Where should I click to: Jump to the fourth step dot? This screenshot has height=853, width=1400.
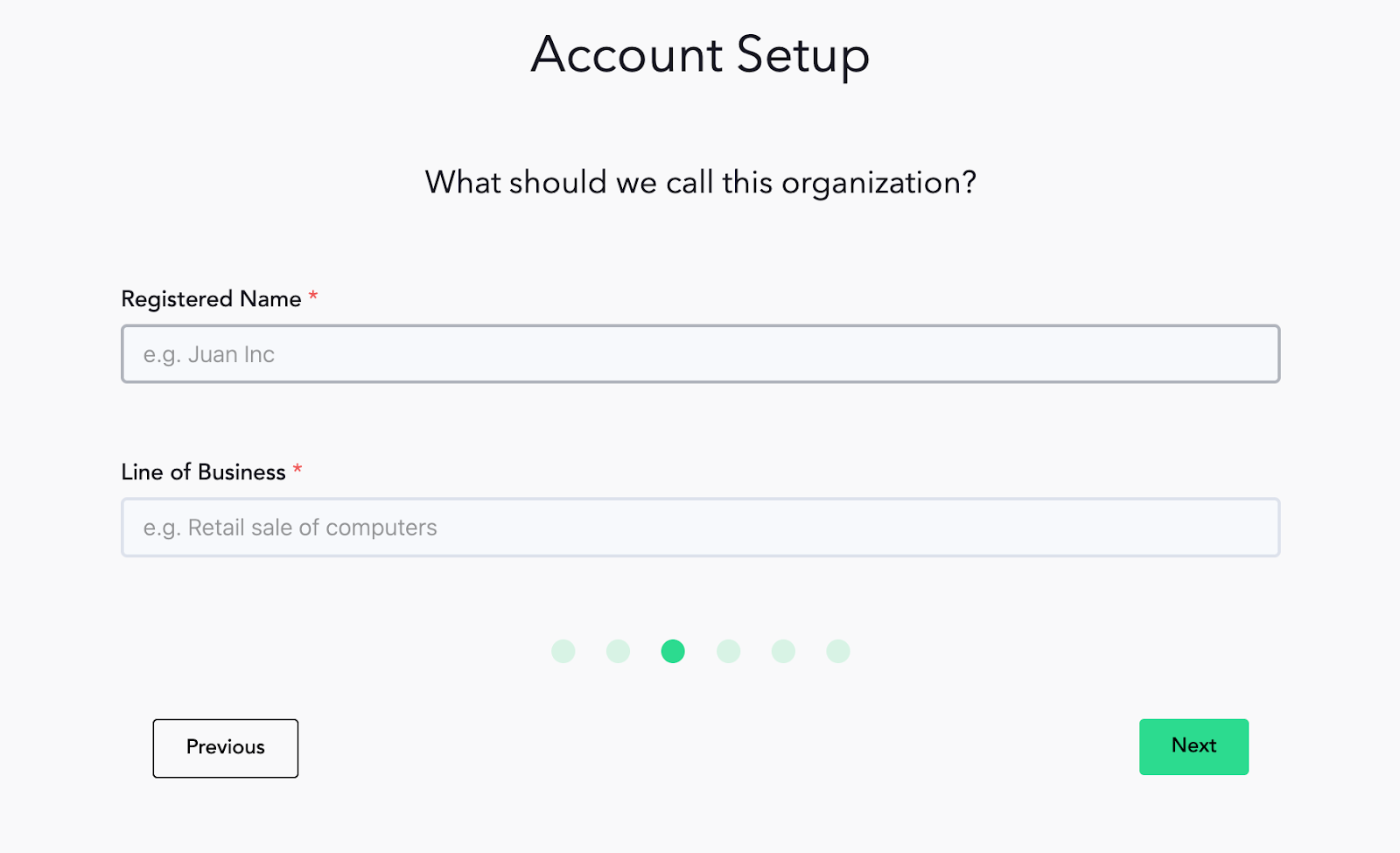728,651
